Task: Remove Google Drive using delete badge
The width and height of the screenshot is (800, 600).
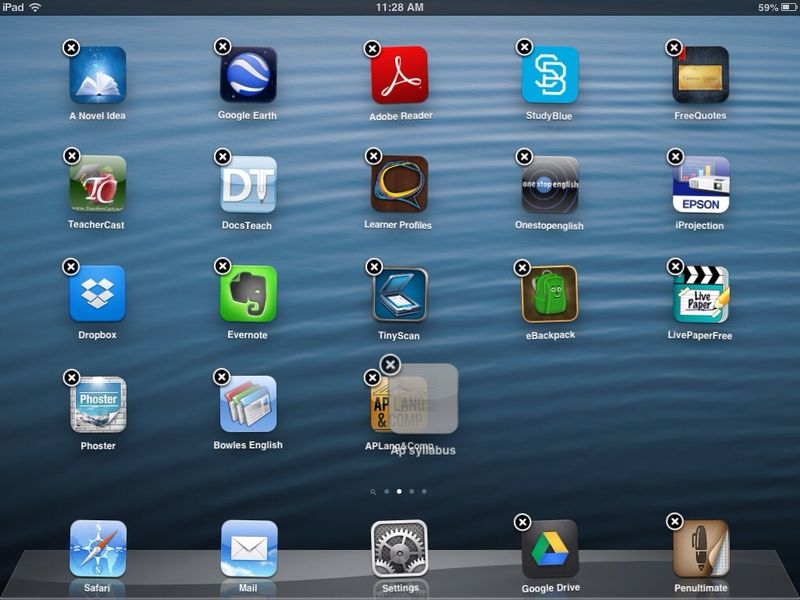Action: 522,522
